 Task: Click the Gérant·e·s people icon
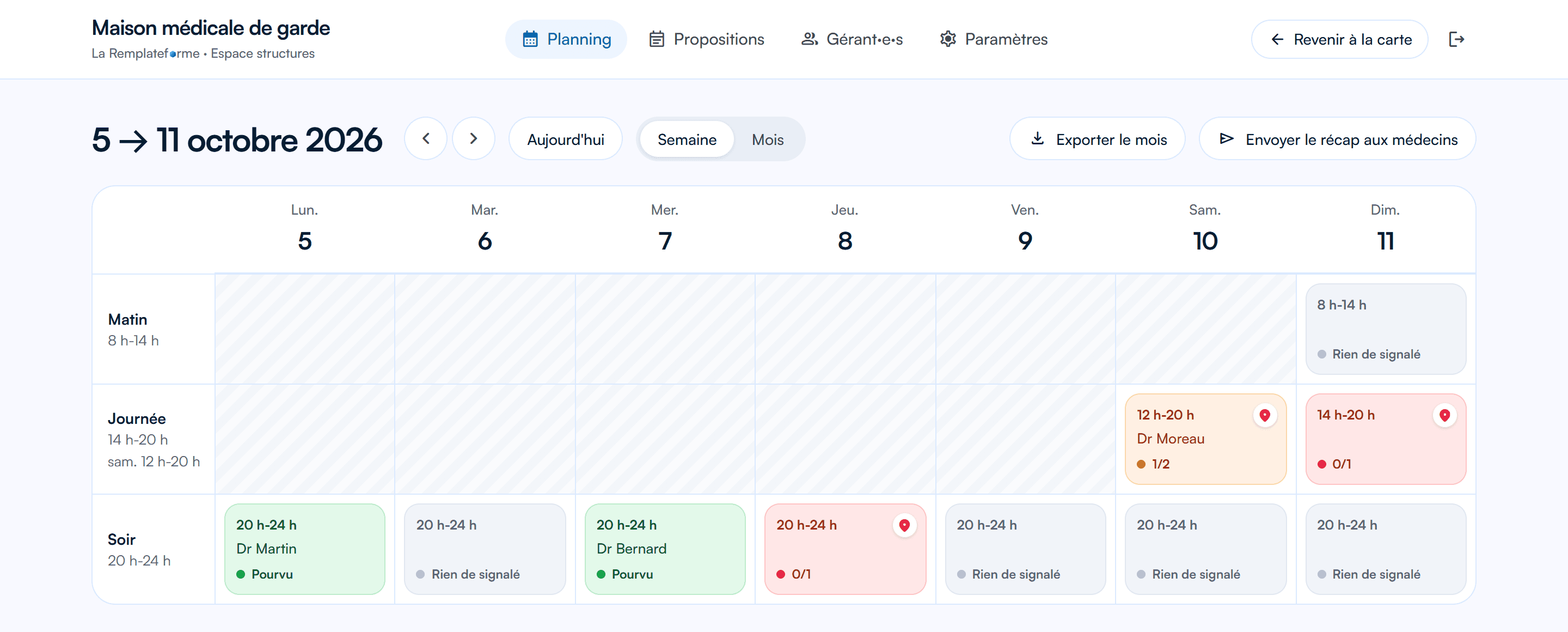[x=809, y=40]
